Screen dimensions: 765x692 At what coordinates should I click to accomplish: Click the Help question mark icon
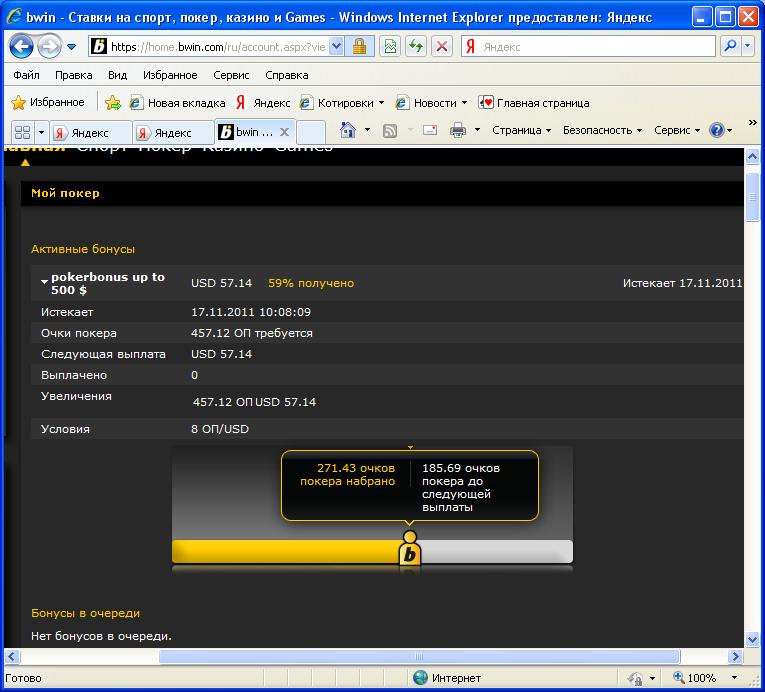pyautogui.click(x=717, y=130)
